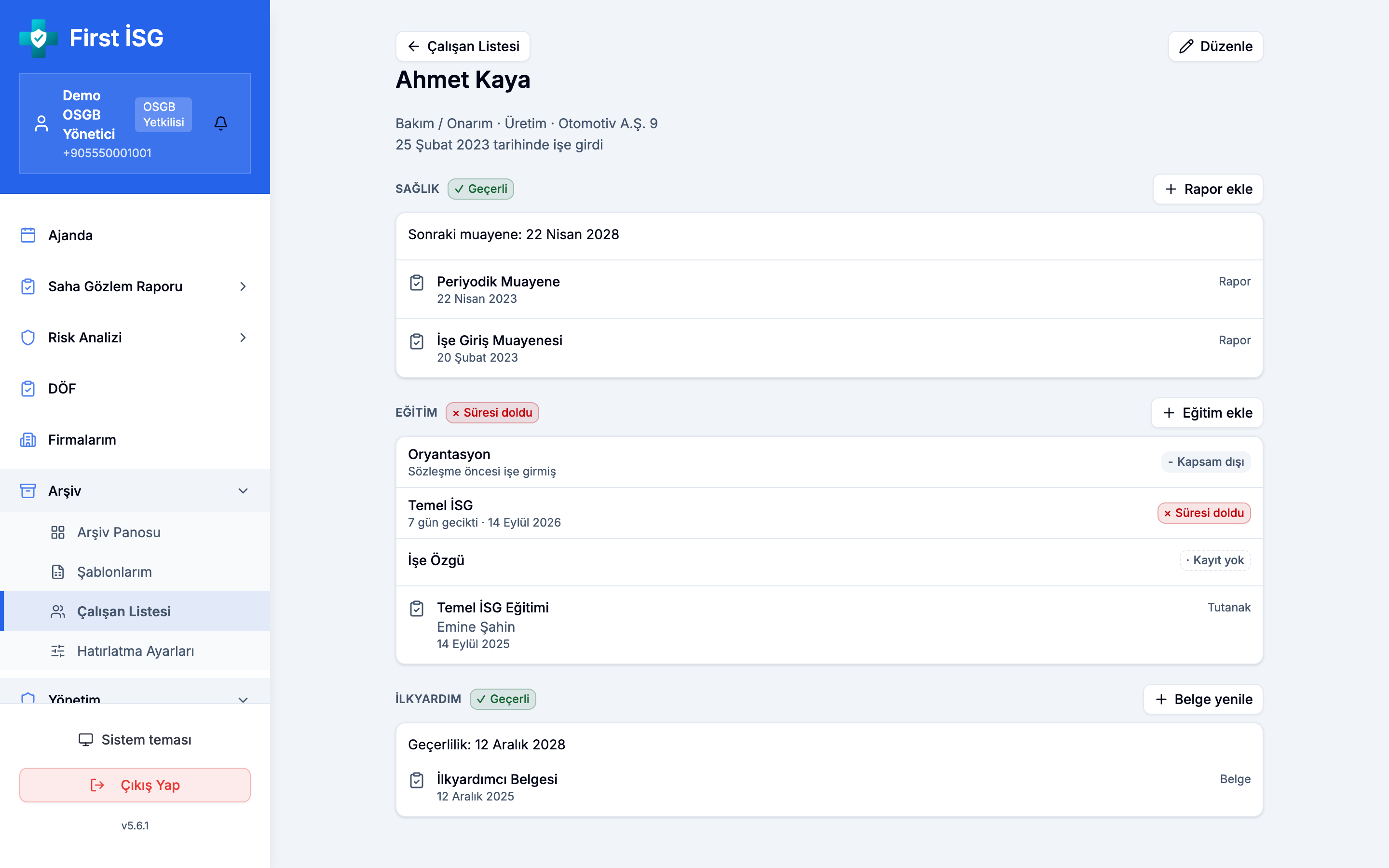Add training with Eğitim ekle
The image size is (1389, 868).
pyautogui.click(x=1207, y=413)
